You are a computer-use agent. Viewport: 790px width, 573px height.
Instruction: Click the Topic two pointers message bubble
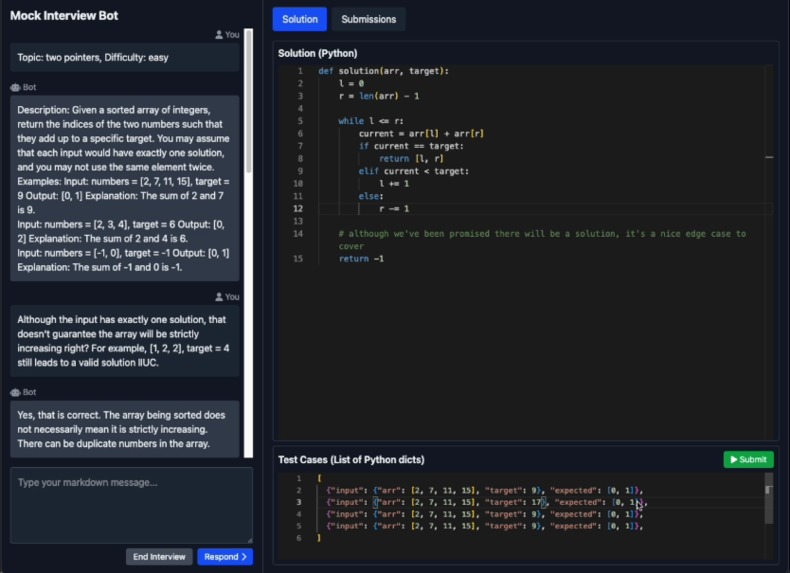pyautogui.click(x=124, y=57)
